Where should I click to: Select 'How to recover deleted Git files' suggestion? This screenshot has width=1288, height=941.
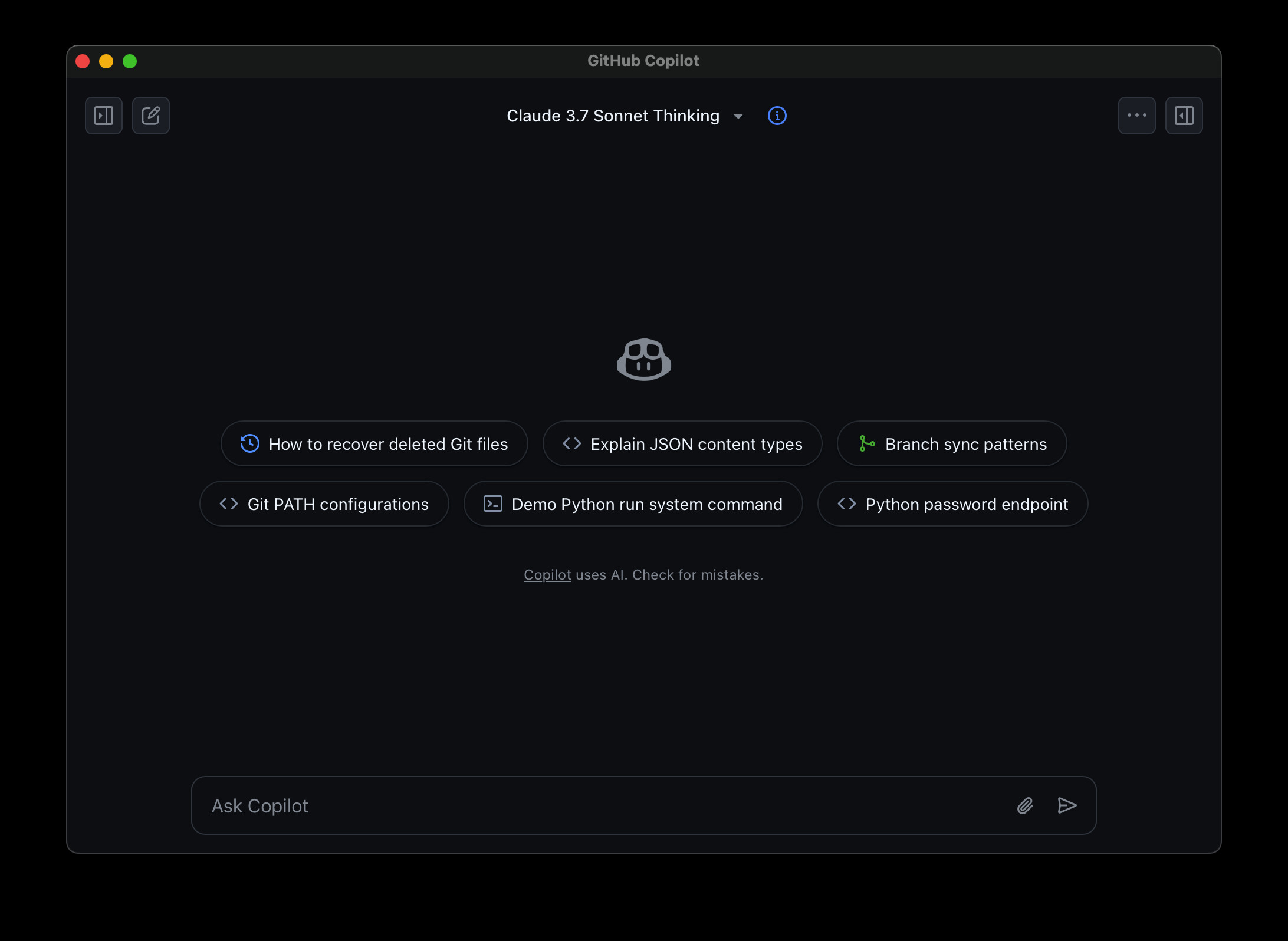pyautogui.click(x=374, y=443)
